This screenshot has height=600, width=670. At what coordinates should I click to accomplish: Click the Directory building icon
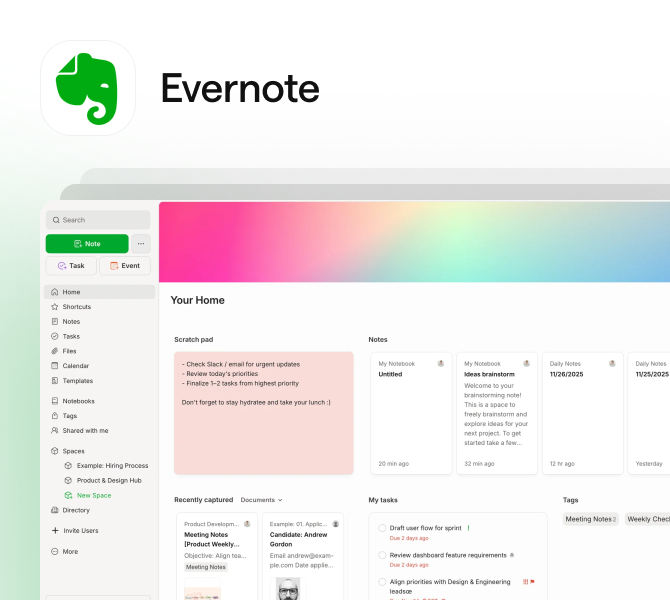(55, 510)
